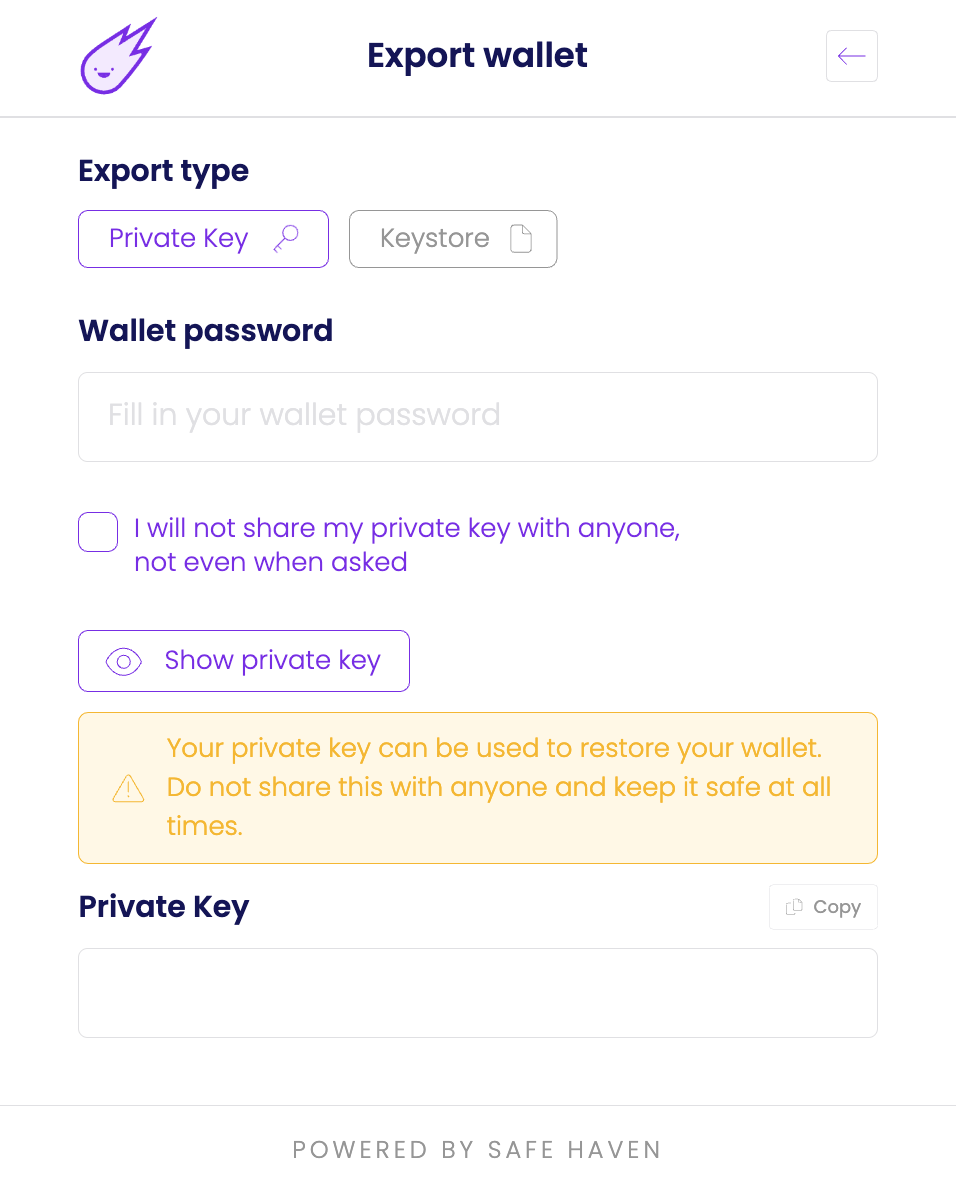Click the Wallet password heading
The height and width of the screenshot is (1192, 956).
(x=205, y=331)
